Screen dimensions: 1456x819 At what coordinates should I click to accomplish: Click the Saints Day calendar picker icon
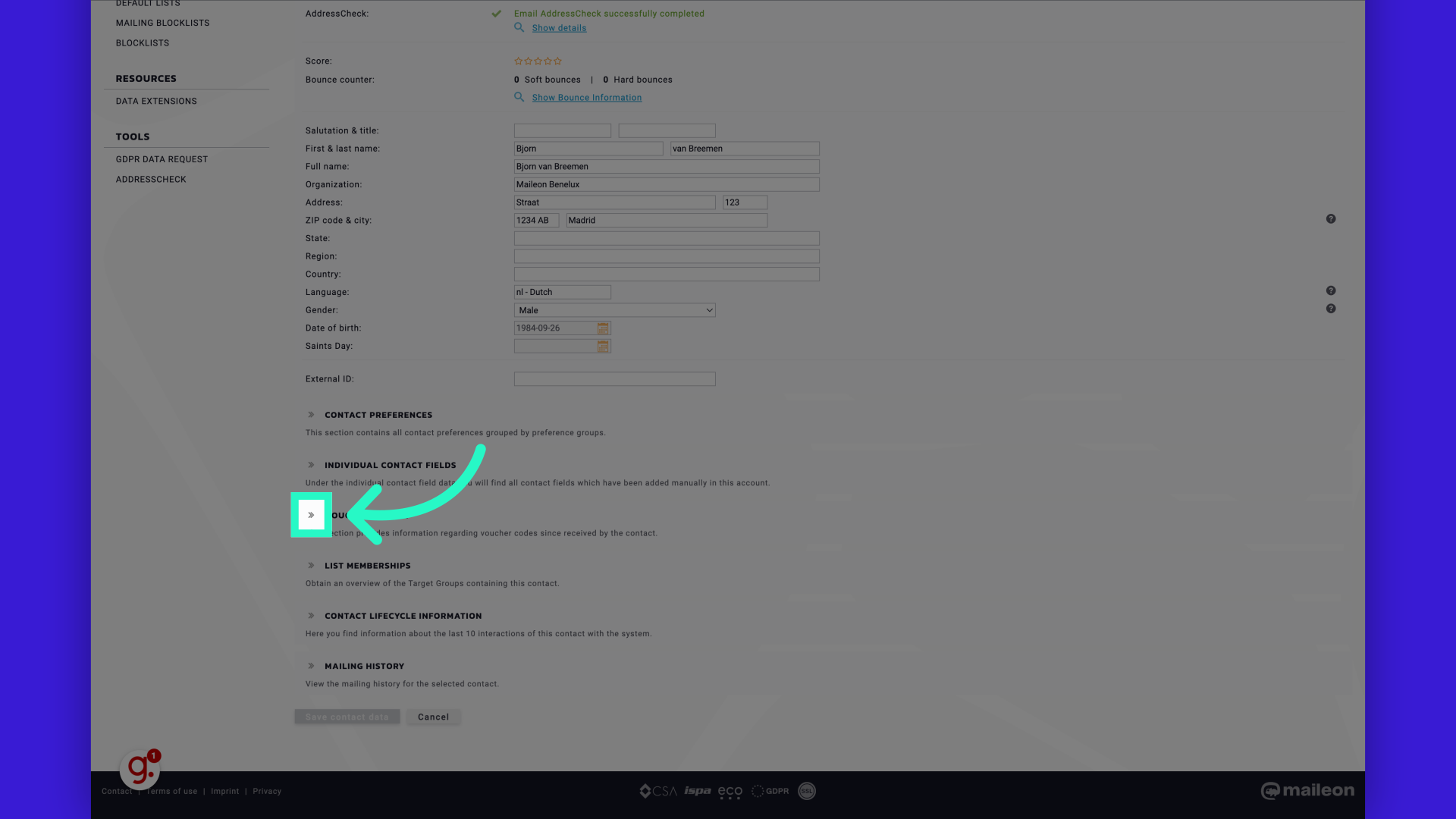(603, 345)
